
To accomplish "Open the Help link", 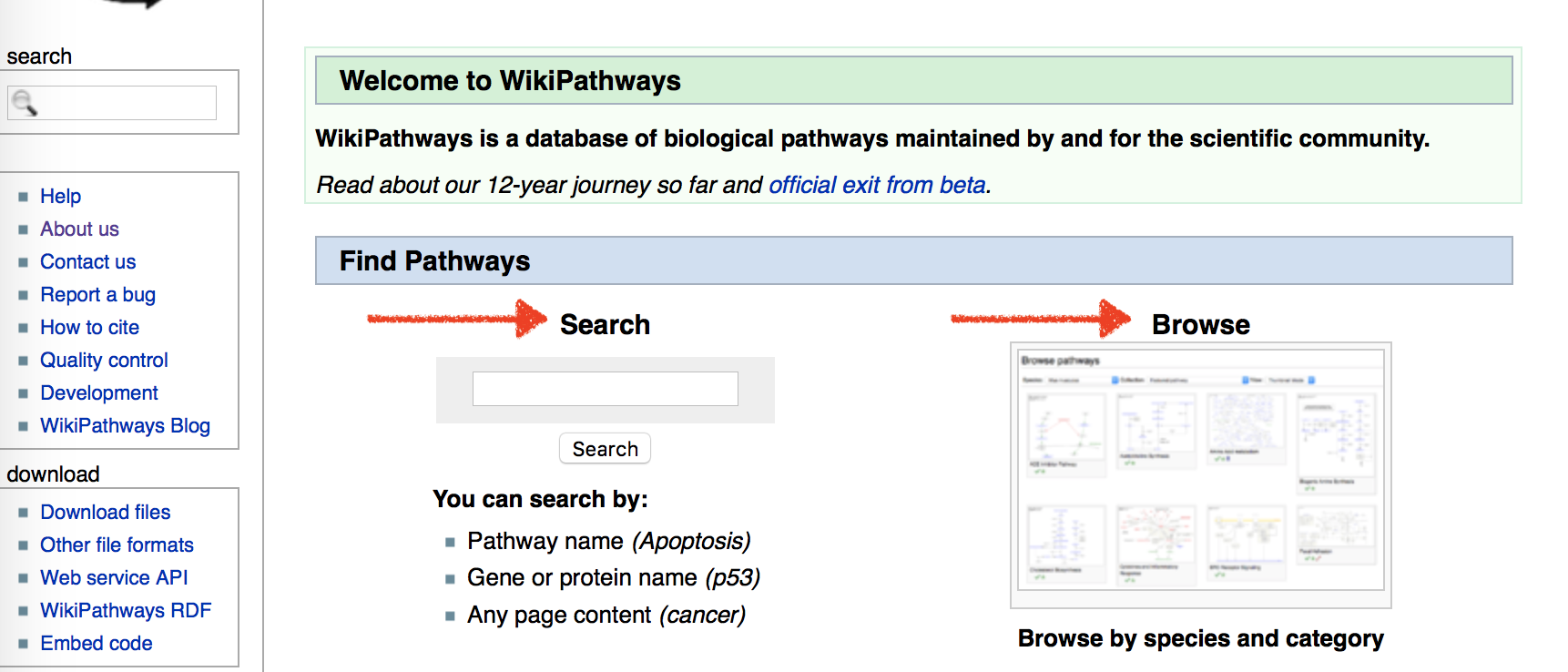I will [x=61, y=197].
